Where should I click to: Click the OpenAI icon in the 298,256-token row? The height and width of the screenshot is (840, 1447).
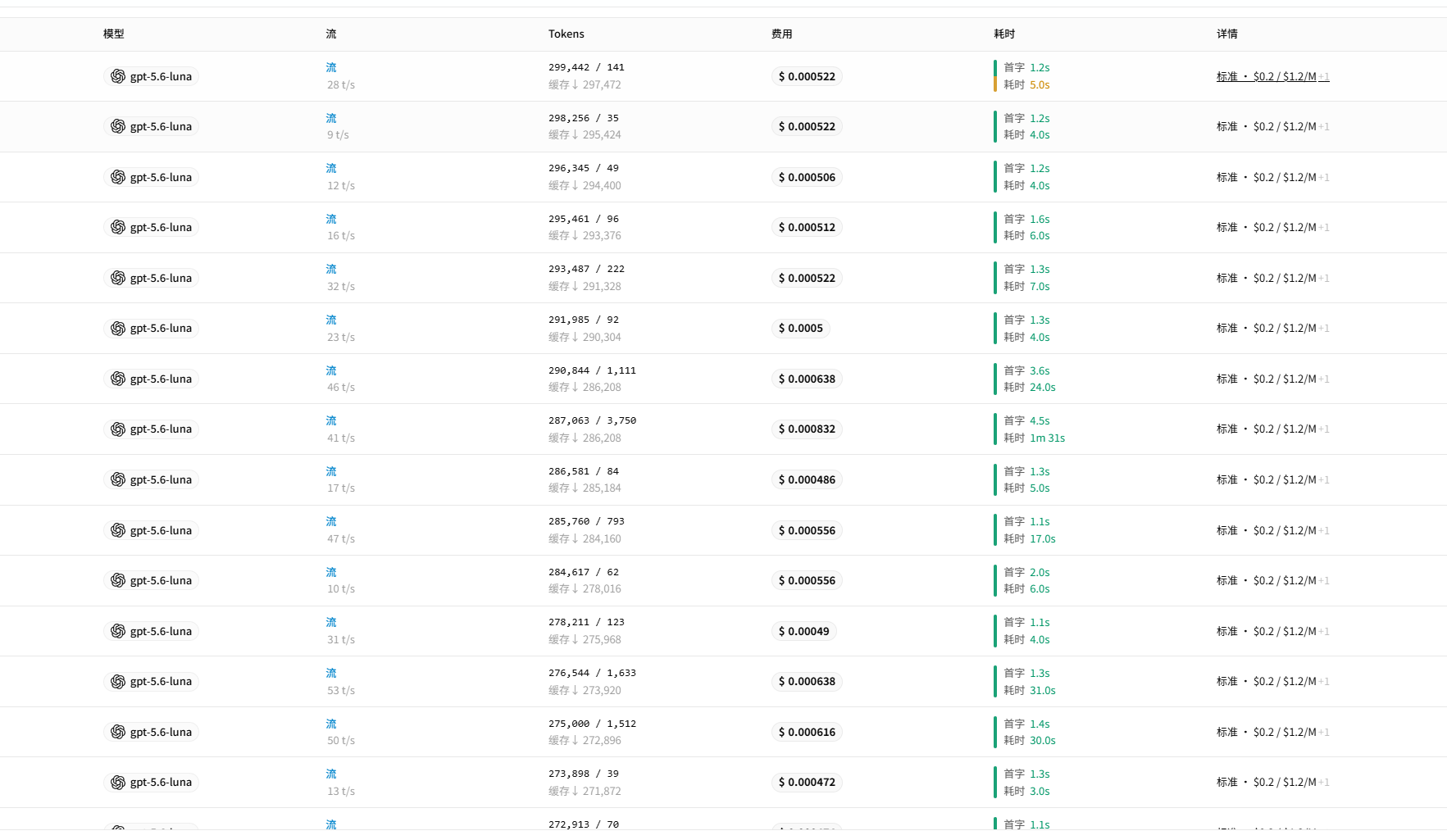click(118, 126)
